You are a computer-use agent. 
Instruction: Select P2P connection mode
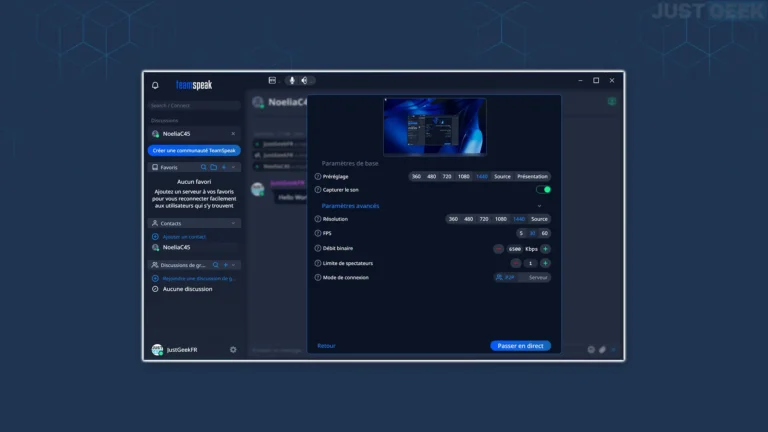(x=505, y=277)
